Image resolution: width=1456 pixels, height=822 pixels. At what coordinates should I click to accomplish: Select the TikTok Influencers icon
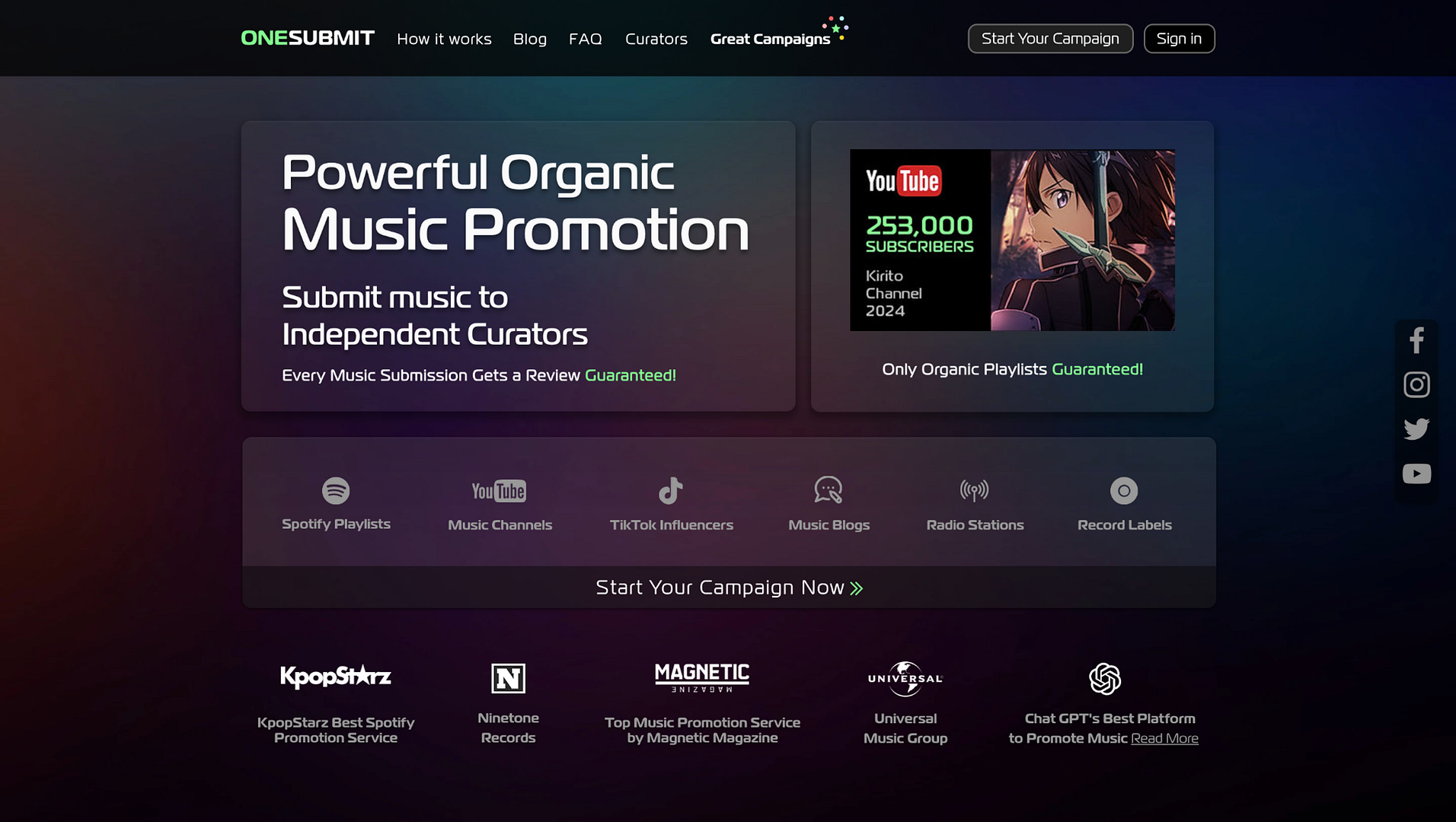(671, 491)
